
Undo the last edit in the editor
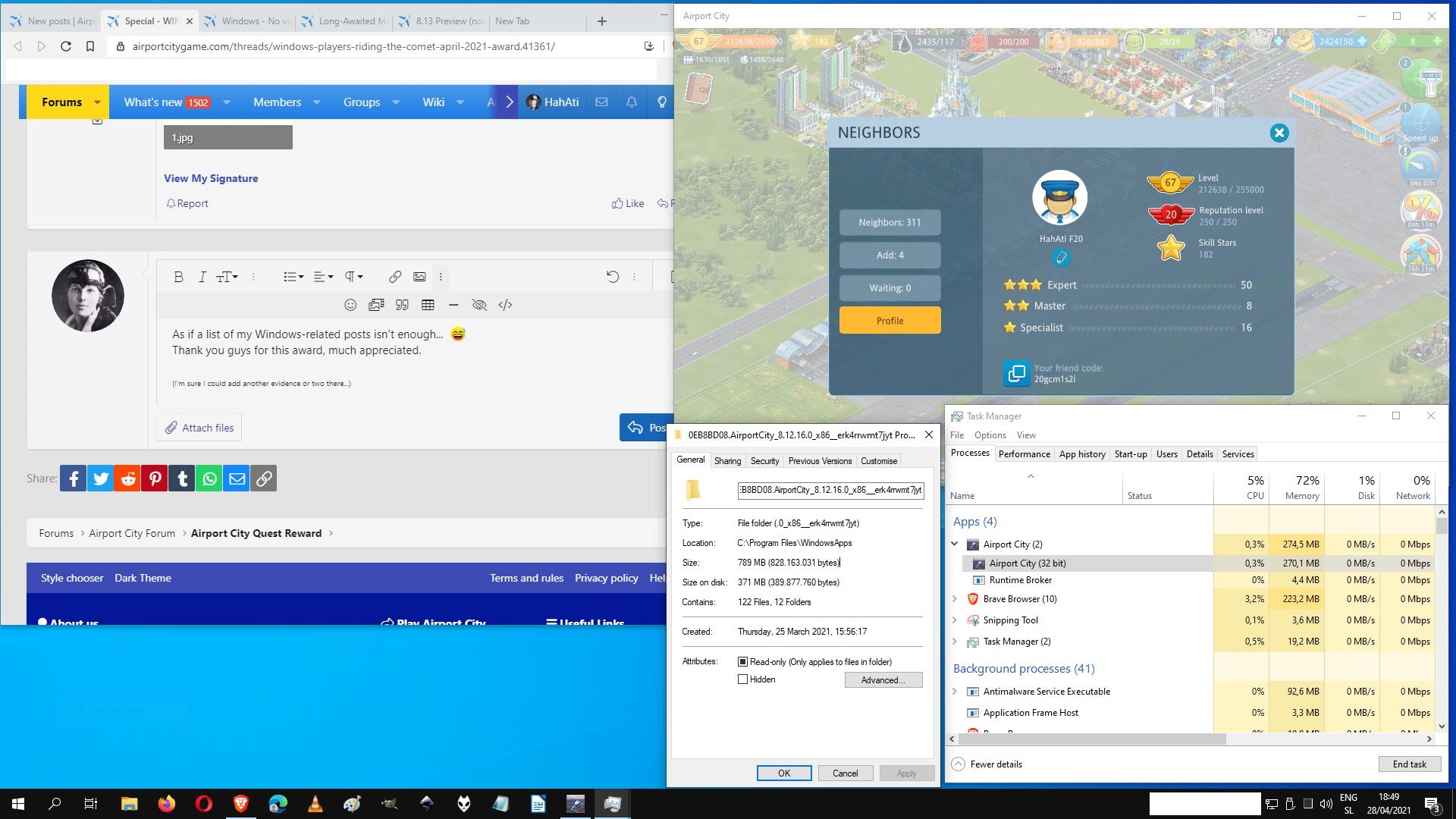613,277
